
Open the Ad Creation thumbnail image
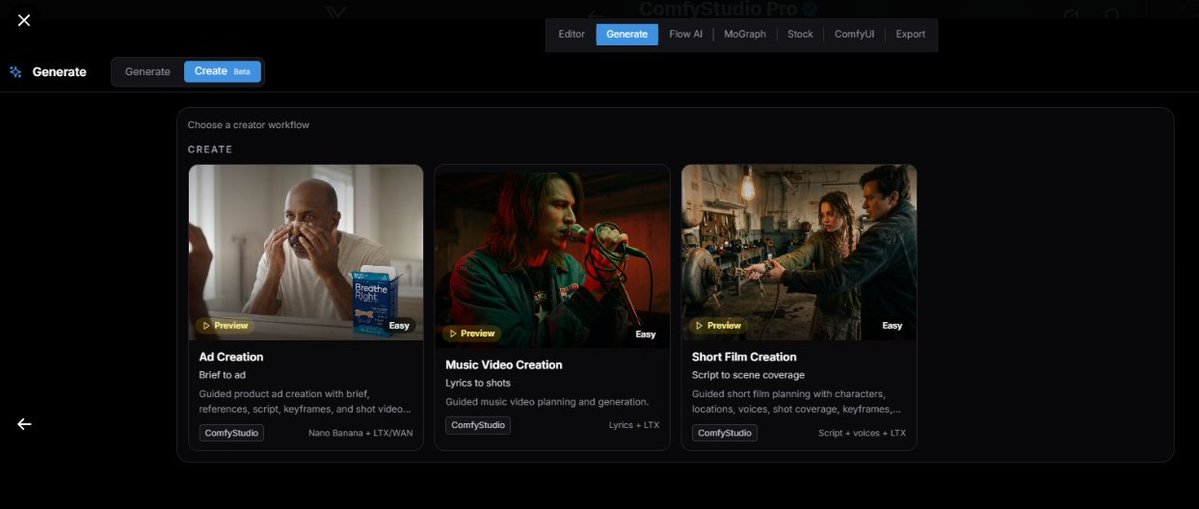click(306, 252)
